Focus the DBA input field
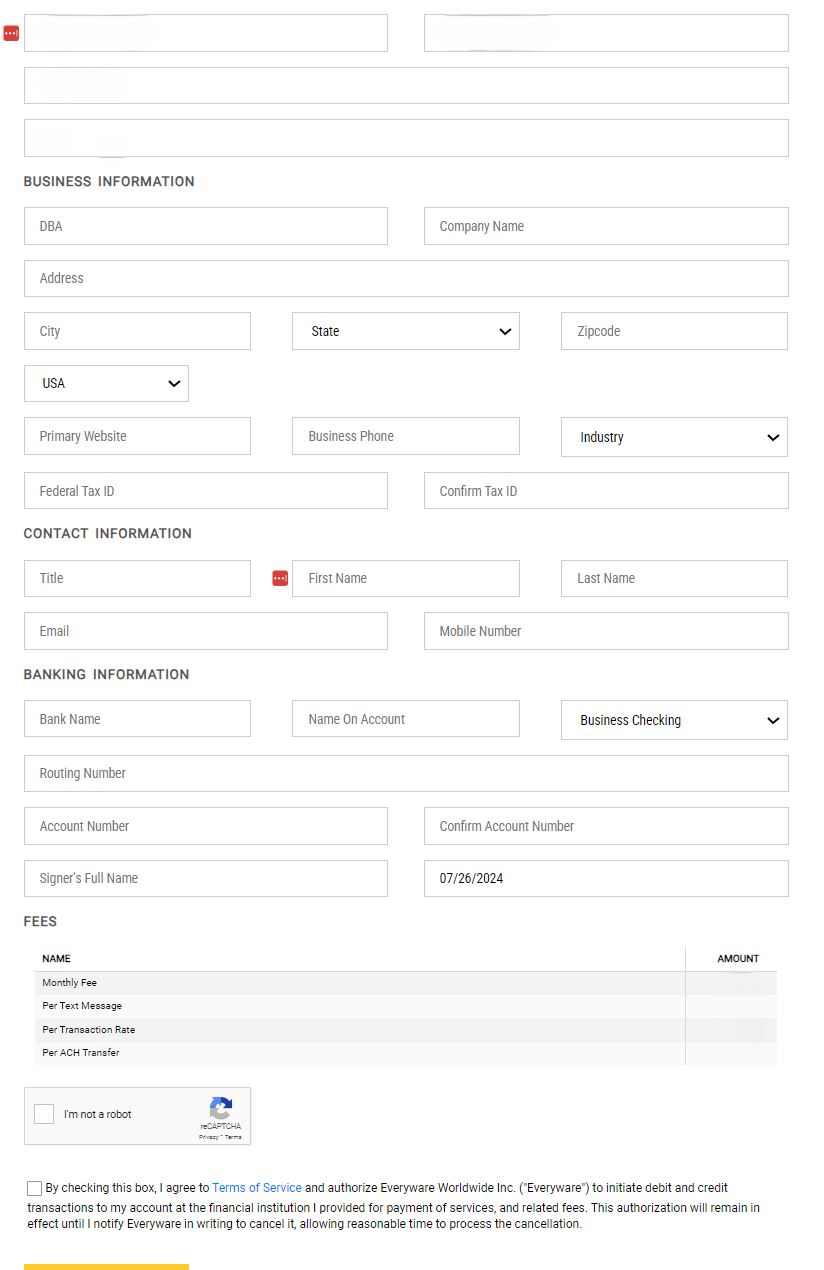 (206, 226)
